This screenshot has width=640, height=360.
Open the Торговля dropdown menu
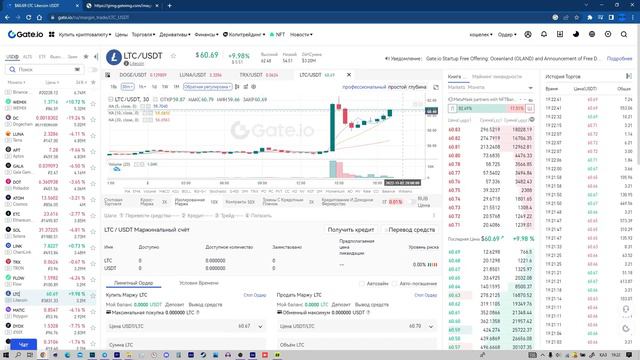(x=143, y=35)
